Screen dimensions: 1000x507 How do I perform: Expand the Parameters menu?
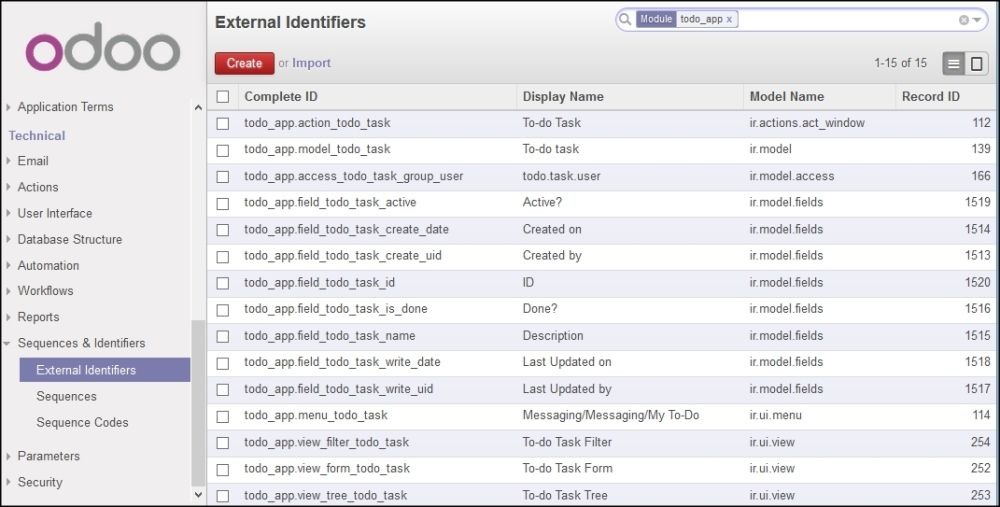(x=48, y=456)
